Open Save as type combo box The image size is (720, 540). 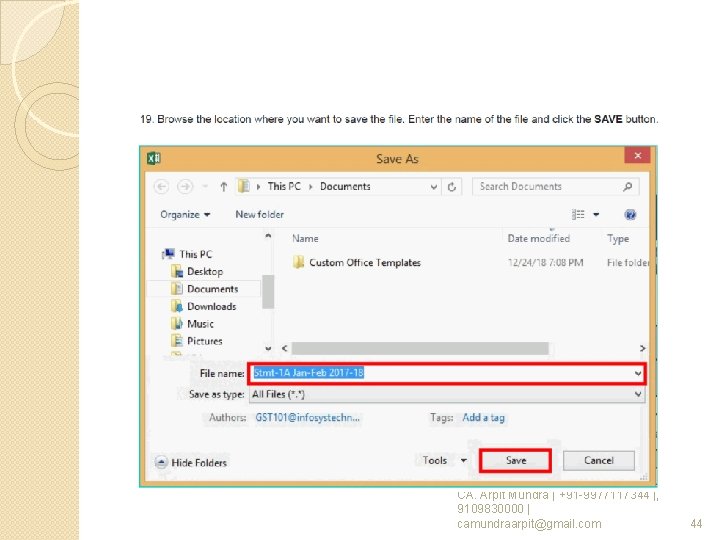pyautogui.click(x=447, y=394)
